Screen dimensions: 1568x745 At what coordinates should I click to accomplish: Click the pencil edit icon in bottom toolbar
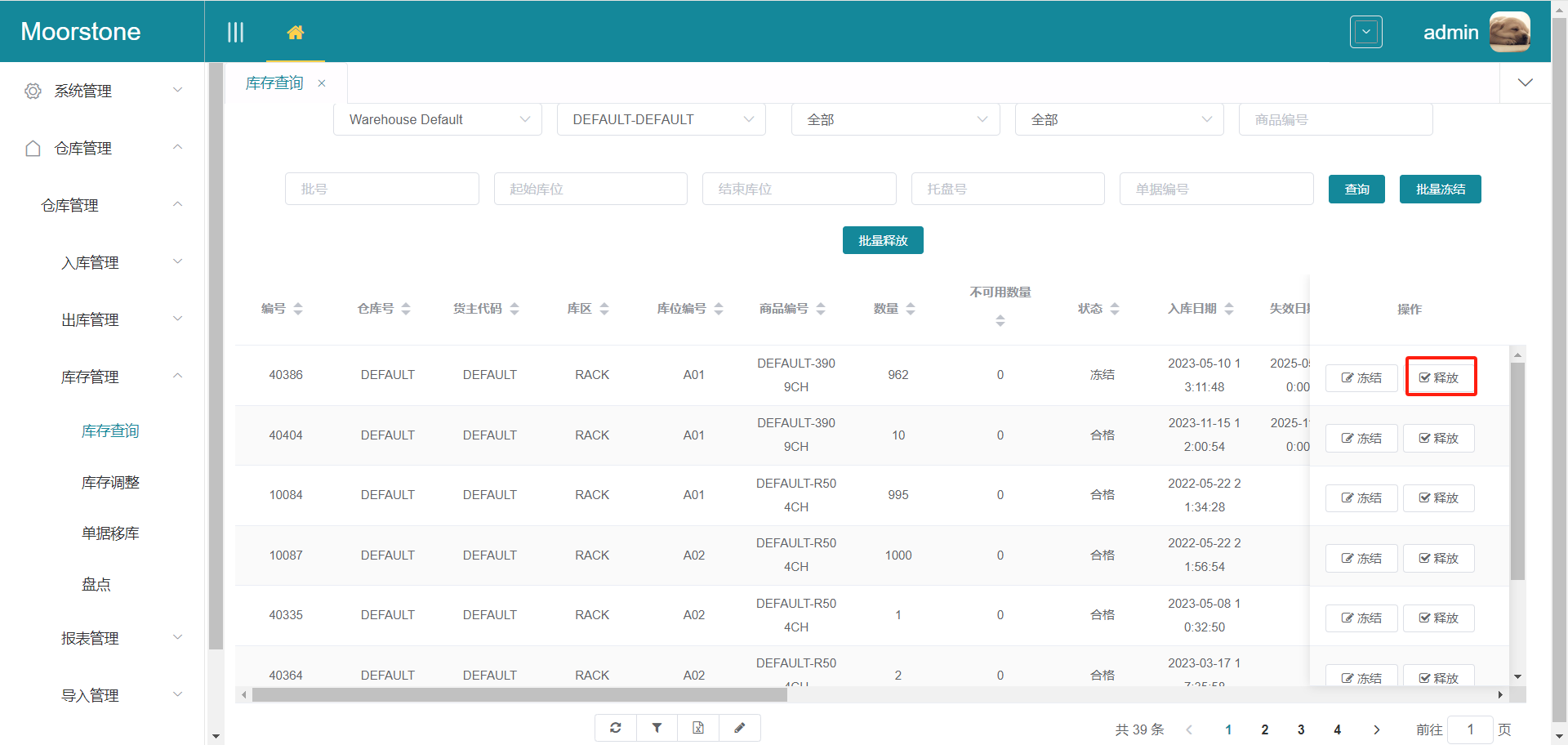click(x=740, y=727)
